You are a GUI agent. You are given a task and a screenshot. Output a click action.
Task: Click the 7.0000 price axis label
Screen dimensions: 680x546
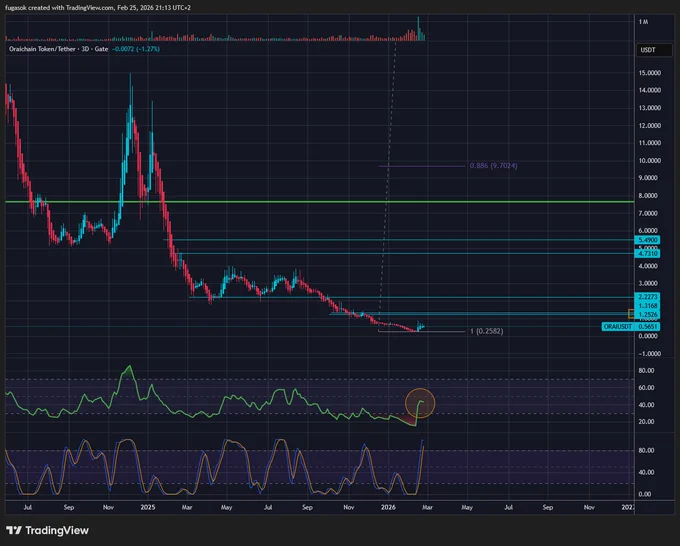point(650,213)
